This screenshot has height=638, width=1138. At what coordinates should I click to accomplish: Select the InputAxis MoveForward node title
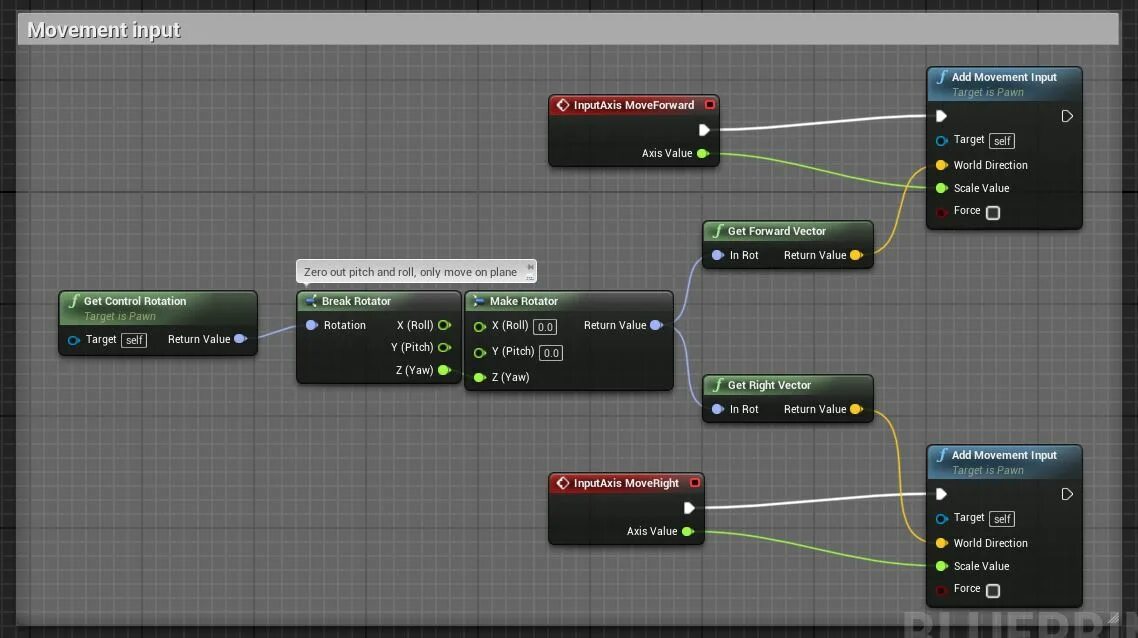tap(634, 105)
